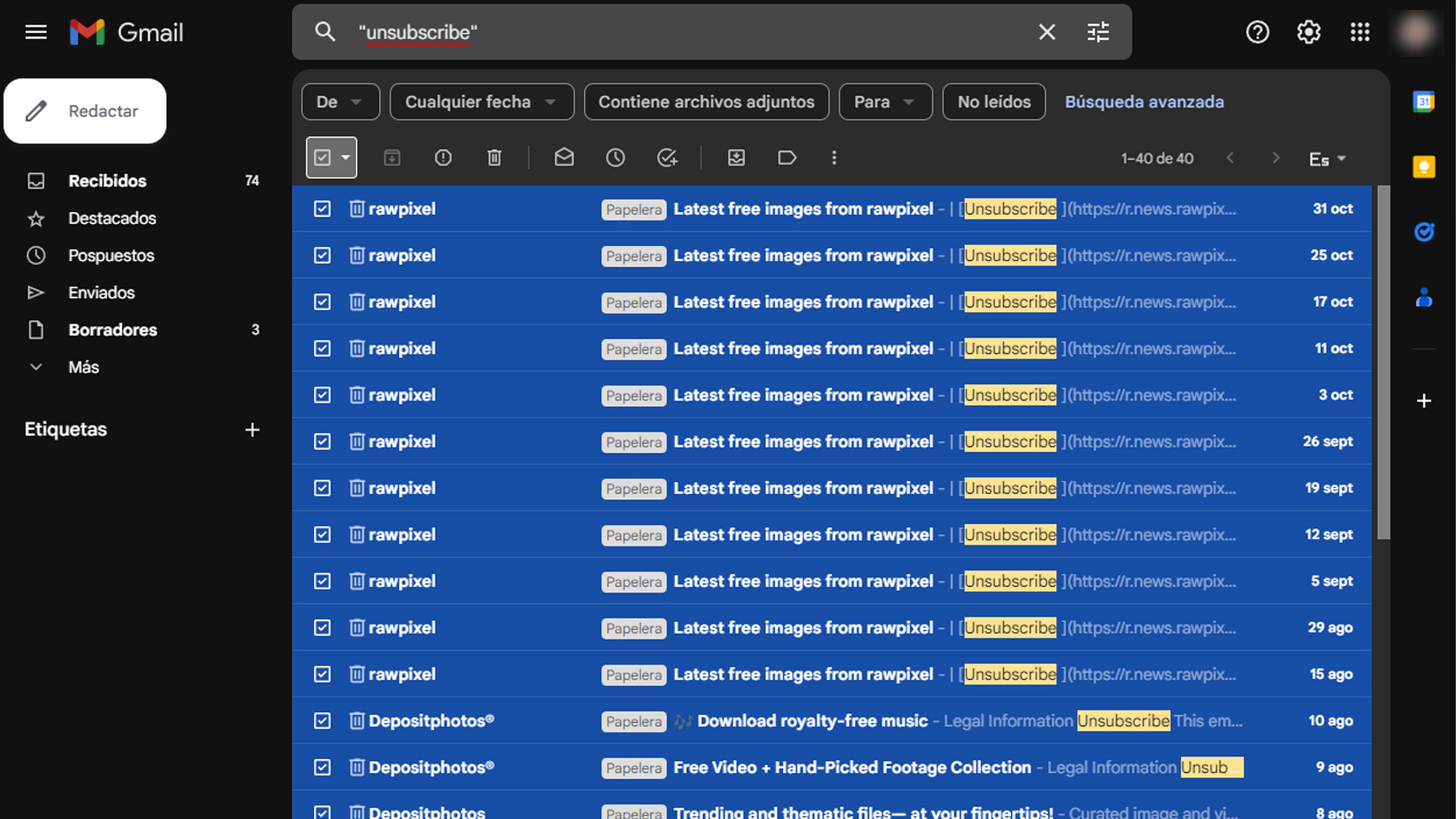1456x819 pixels.
Task: Open the main menu hamburger icon
Action: (36, 32)
